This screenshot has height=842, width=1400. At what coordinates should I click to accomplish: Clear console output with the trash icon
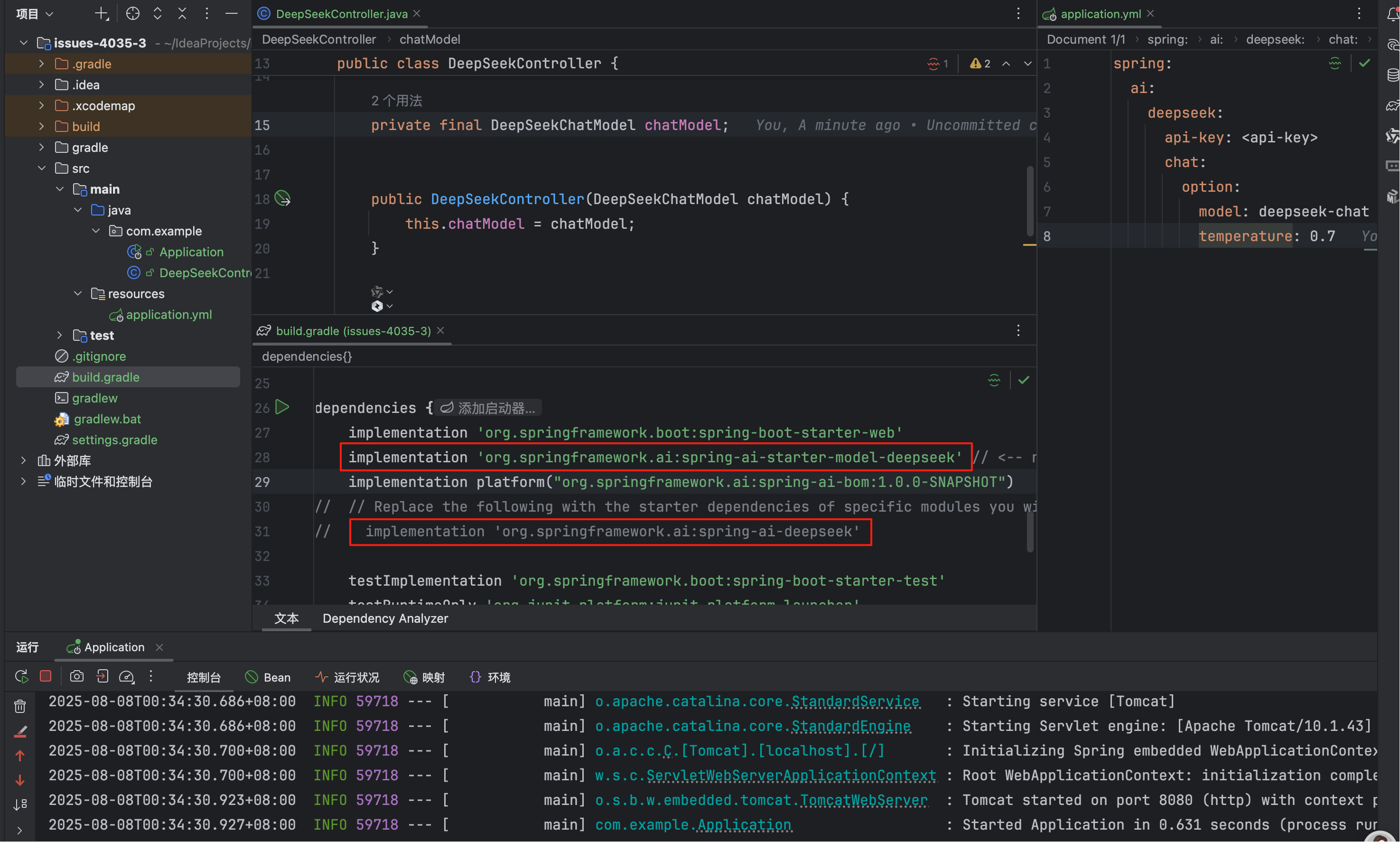click(20, 706)
